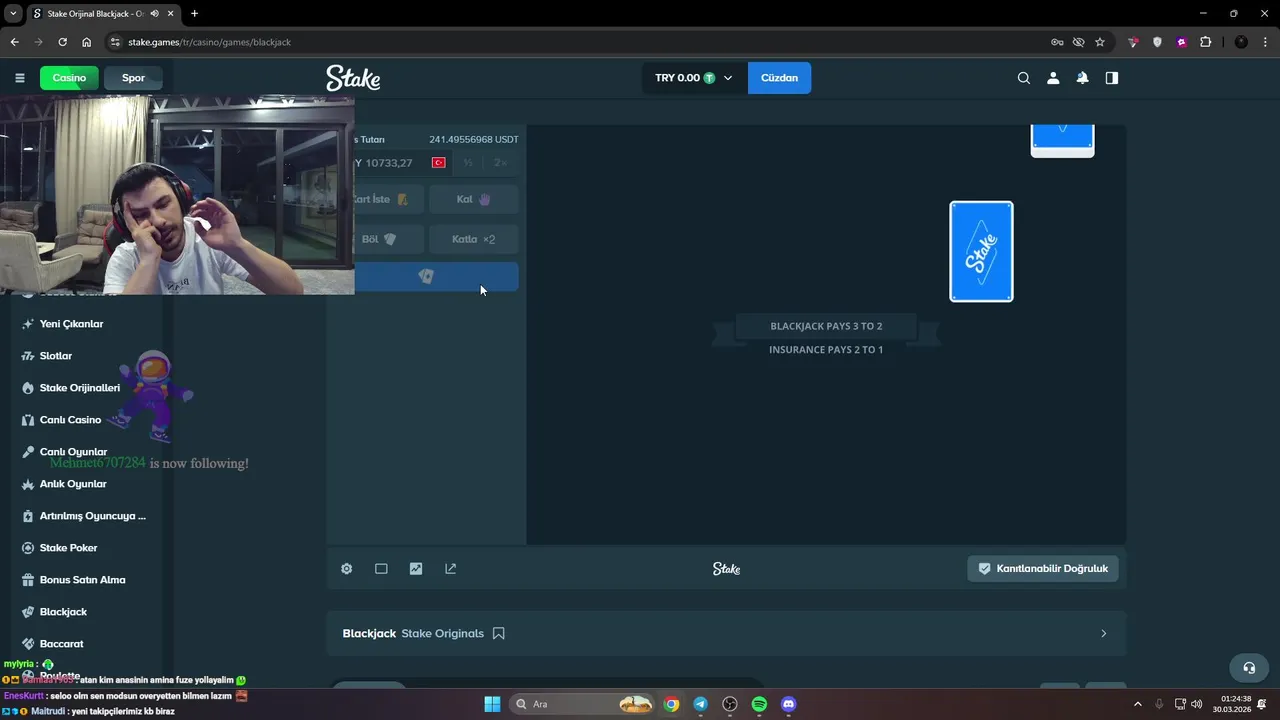1280x720 pixels.
Task: Double the bet with 2× button
Action: click(501, 163)
